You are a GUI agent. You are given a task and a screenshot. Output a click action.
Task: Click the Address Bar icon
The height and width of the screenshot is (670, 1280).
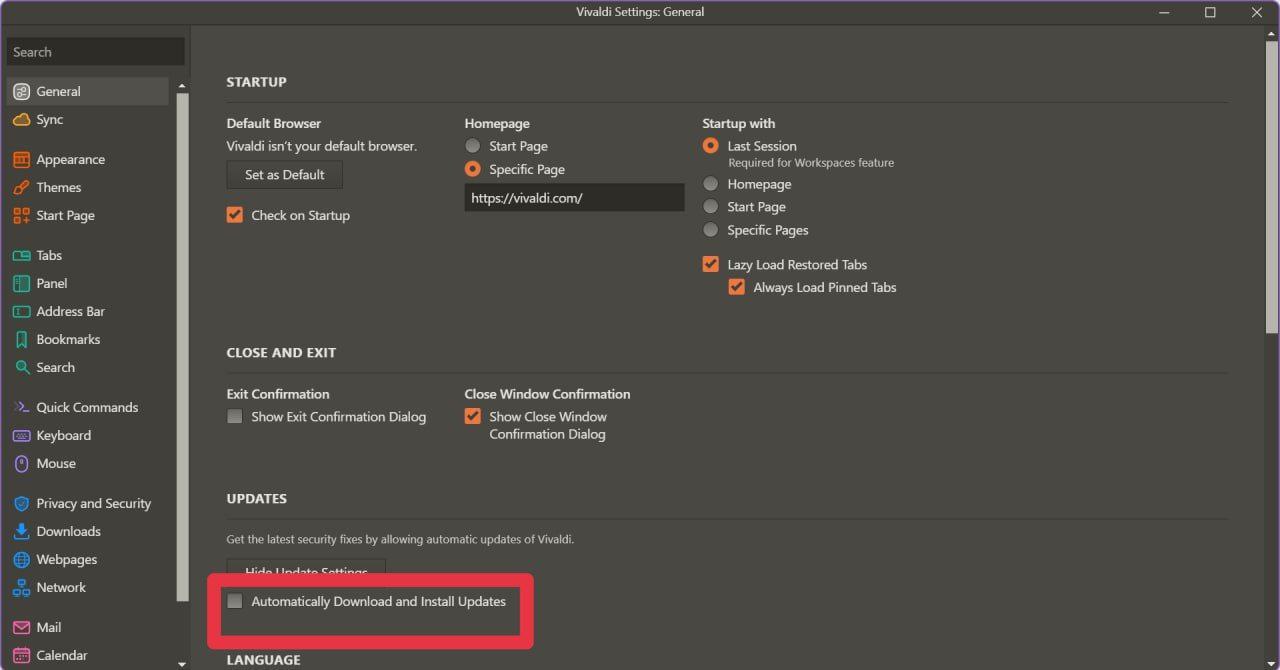(21, 311)
